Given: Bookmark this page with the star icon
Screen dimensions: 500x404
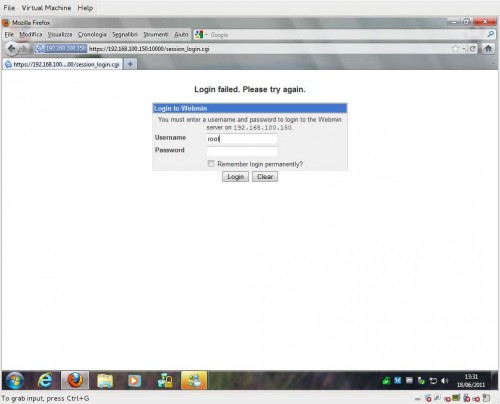Looking at the screenshot, I should click(x=455, y=49).
